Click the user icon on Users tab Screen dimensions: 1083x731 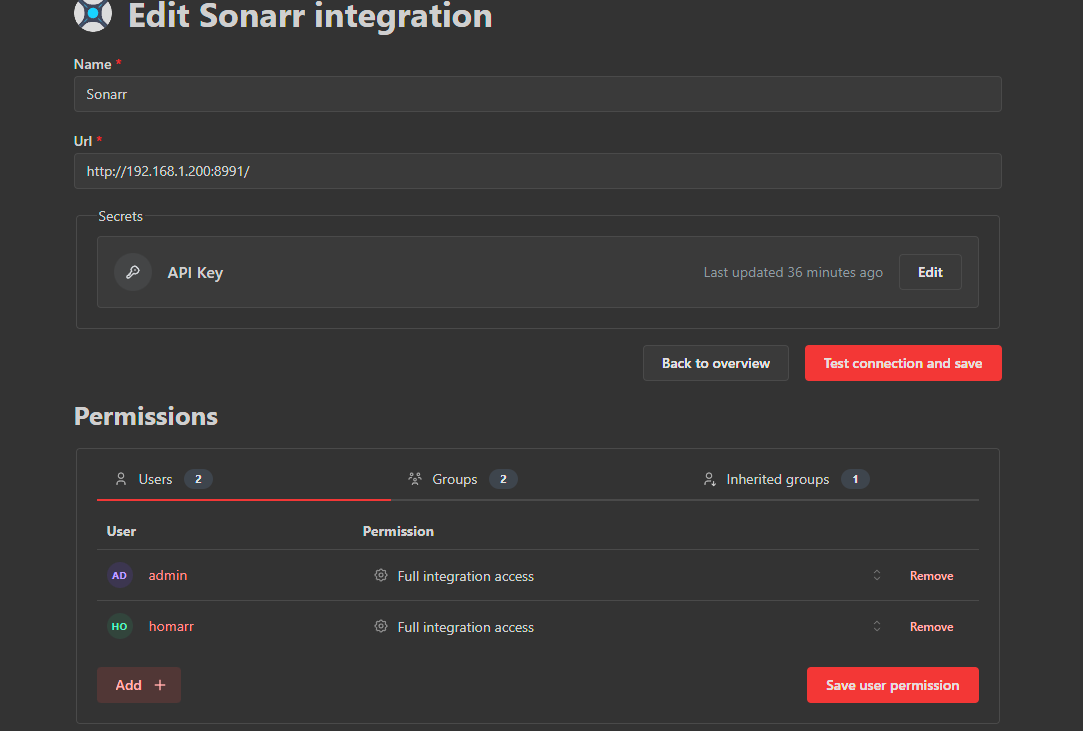coord(121,479)
